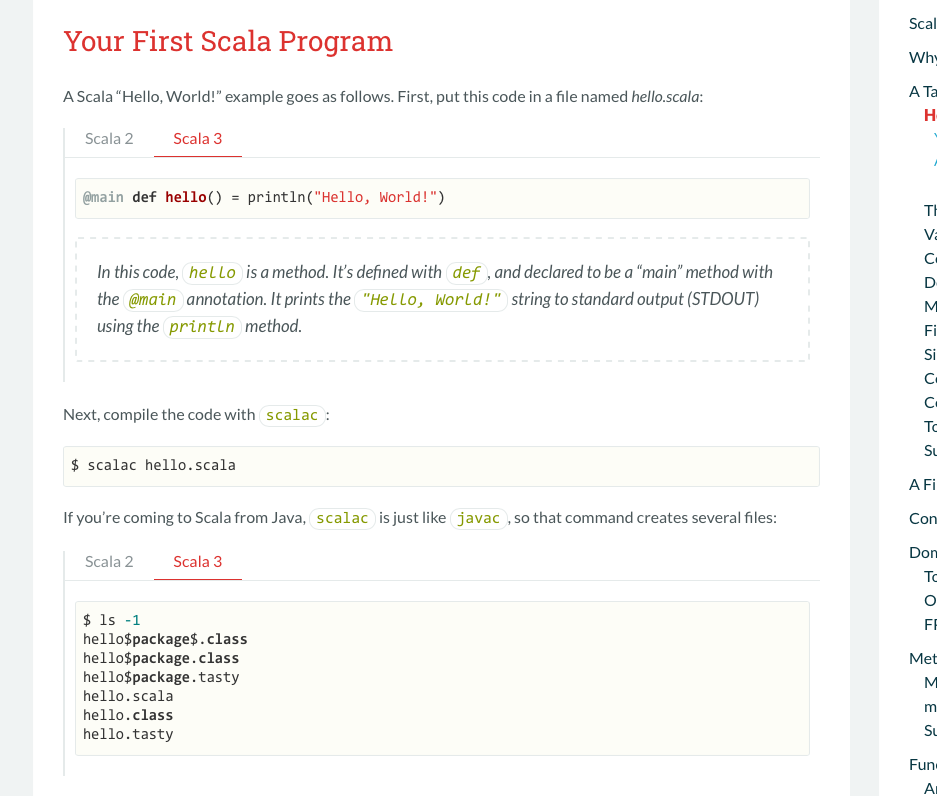Click the 'Your First Scala Program' heading
937x796 pixels.
tap(228, 41)
